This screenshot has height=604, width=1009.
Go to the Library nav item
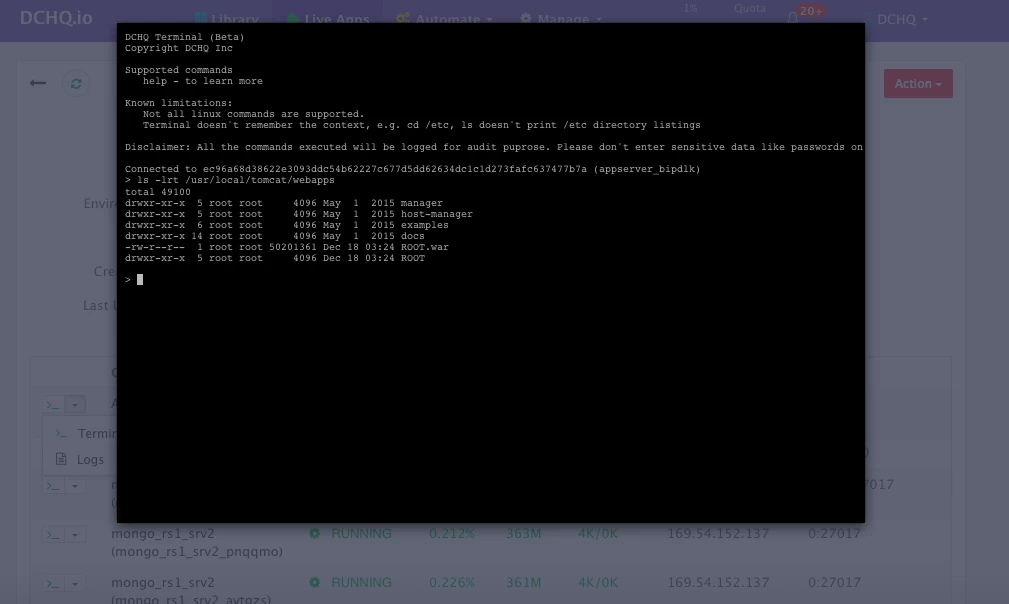click(x=227, y=19)
